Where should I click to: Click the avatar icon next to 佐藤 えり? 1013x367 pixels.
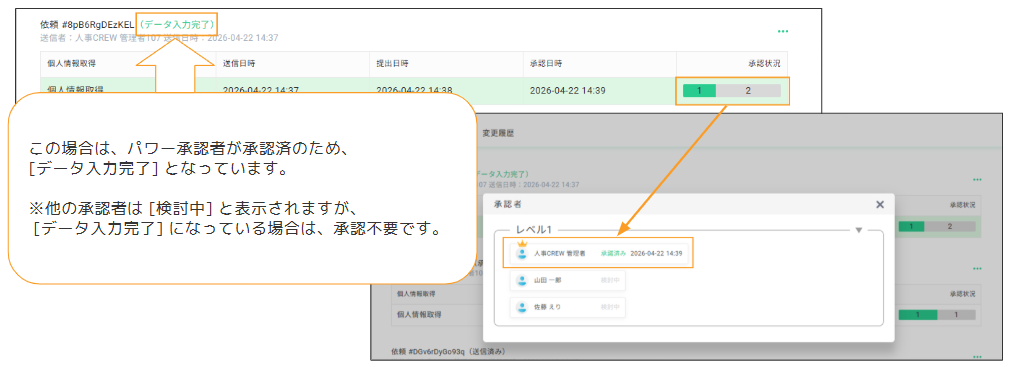click(522, 307)
